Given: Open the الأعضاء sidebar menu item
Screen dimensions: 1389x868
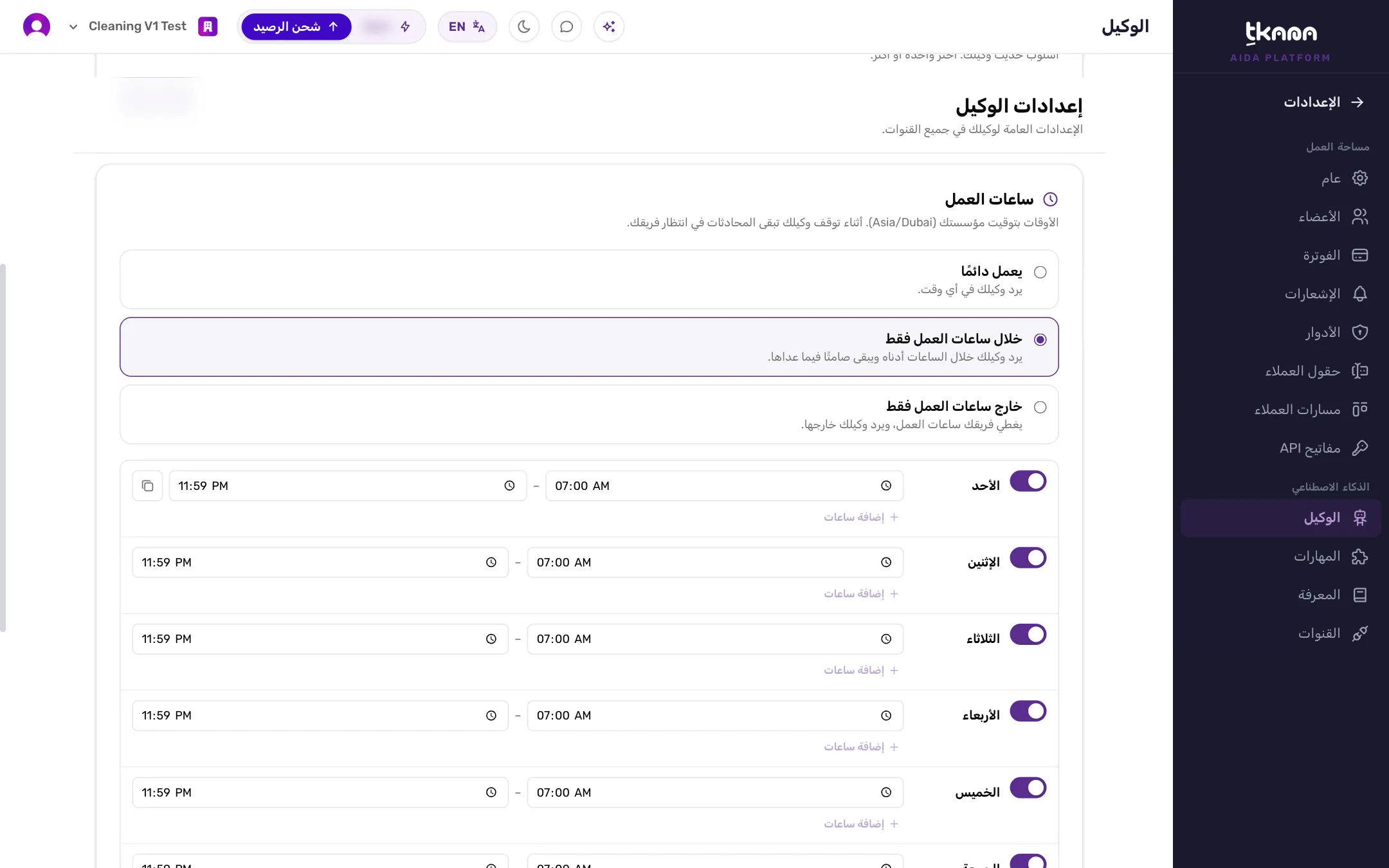Looking at the screenshot, I should coord(1280,217).
